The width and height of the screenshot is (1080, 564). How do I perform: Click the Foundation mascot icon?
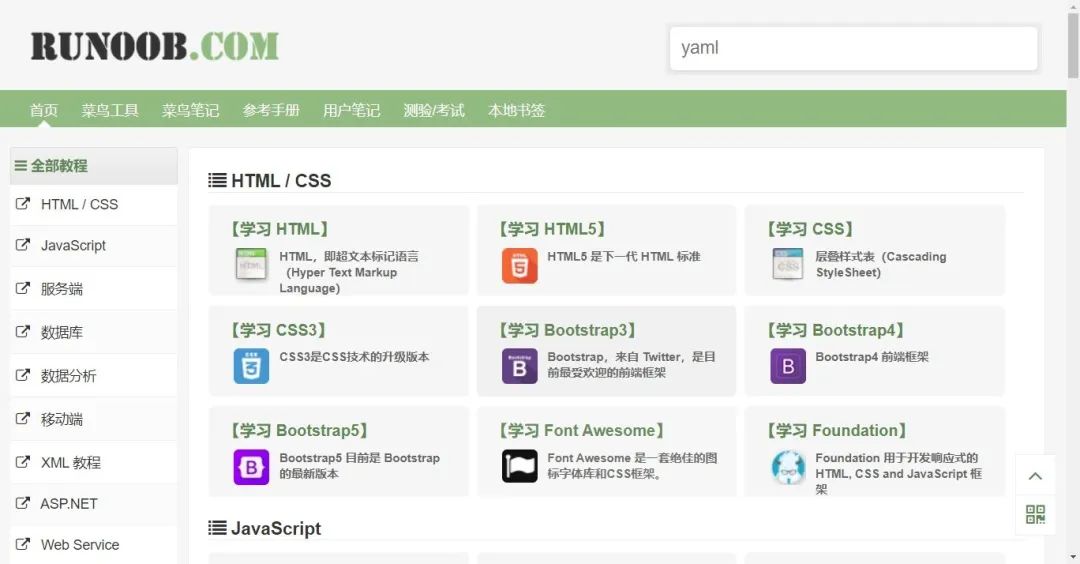pyautogui.click(x=788, y=467)
